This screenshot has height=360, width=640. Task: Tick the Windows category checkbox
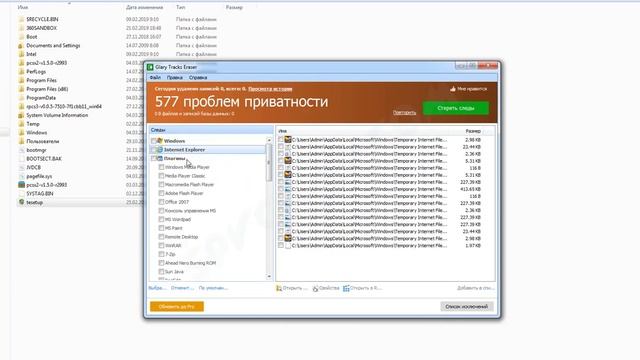(154, 141)
